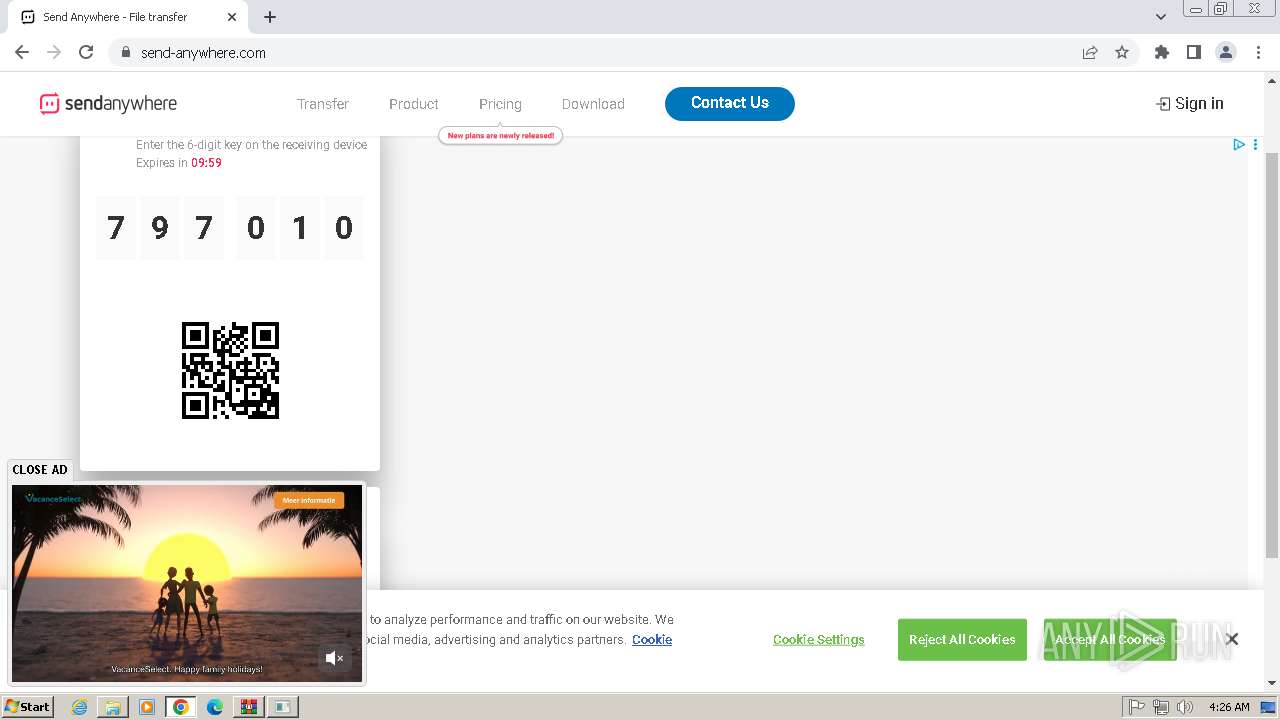Image resolution: width=1280 pixels, height=720 pixels.
Task: Close the Send Anywhere tab
Action: coord(232,17)
